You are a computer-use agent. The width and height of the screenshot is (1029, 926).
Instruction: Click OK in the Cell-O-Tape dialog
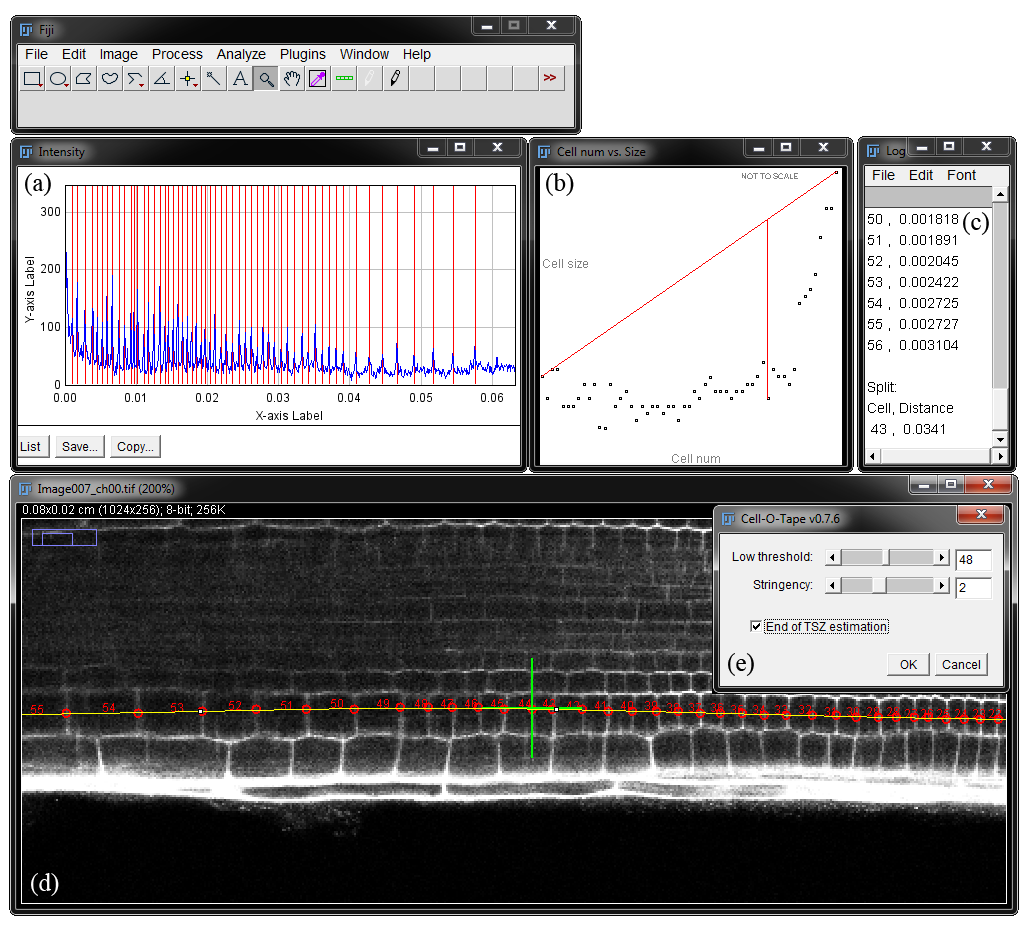click(x=908, y=664)
